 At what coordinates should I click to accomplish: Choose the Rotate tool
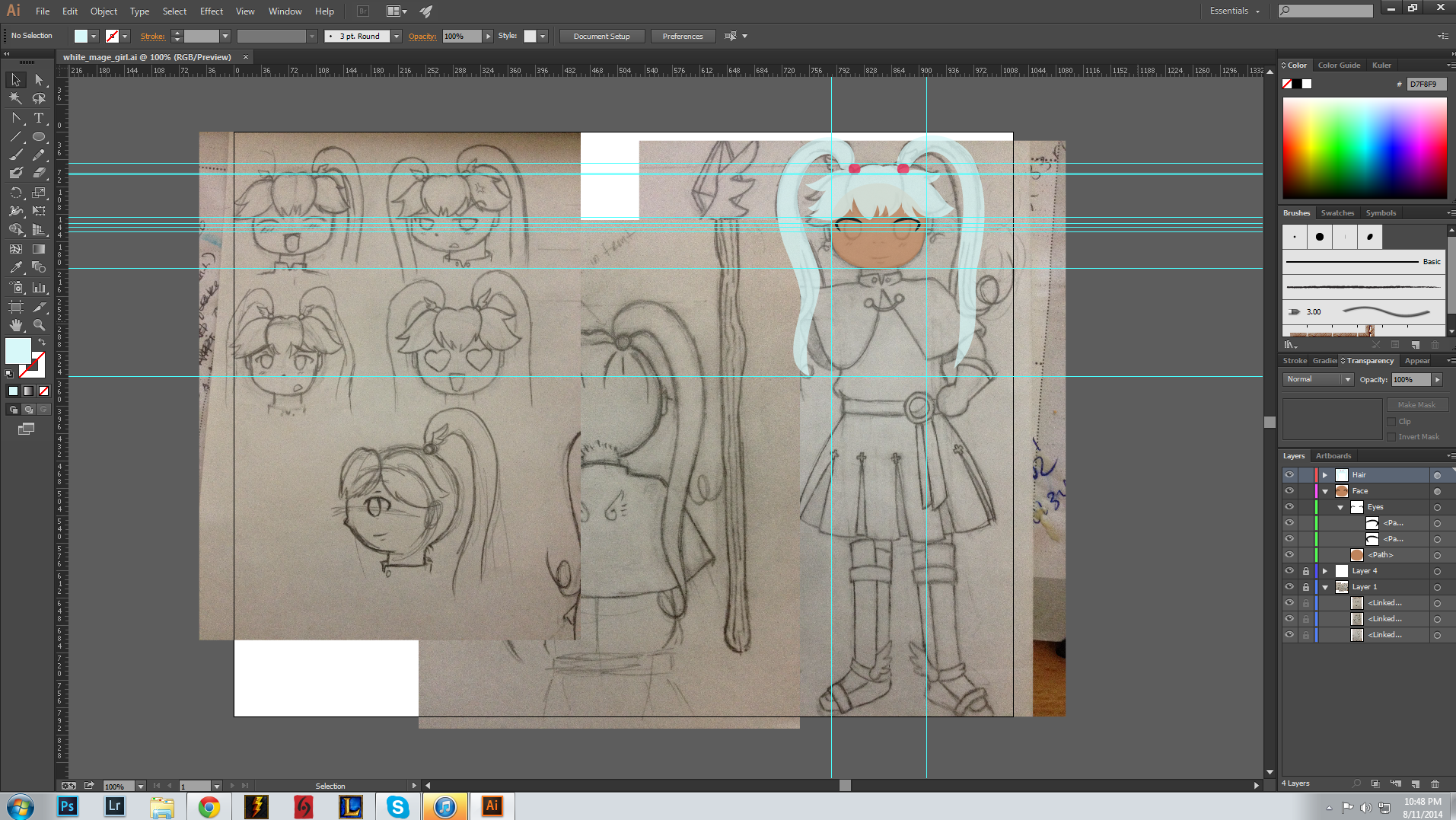[16, 193]
